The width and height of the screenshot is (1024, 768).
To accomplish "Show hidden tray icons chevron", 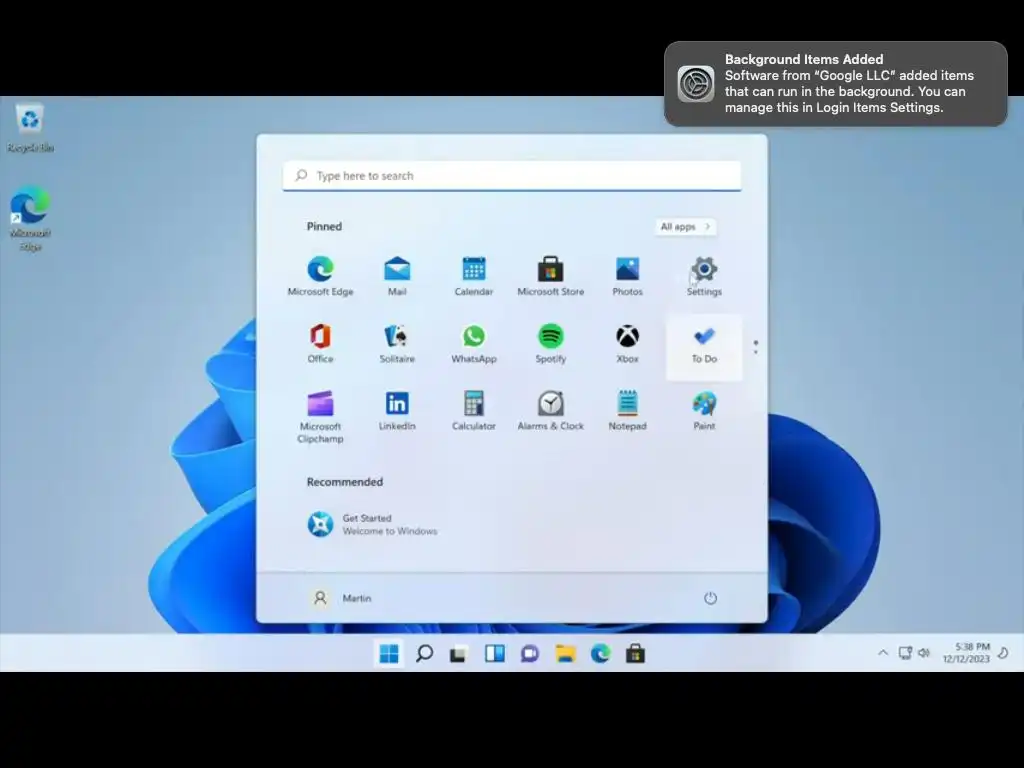I will click(883, 652).
